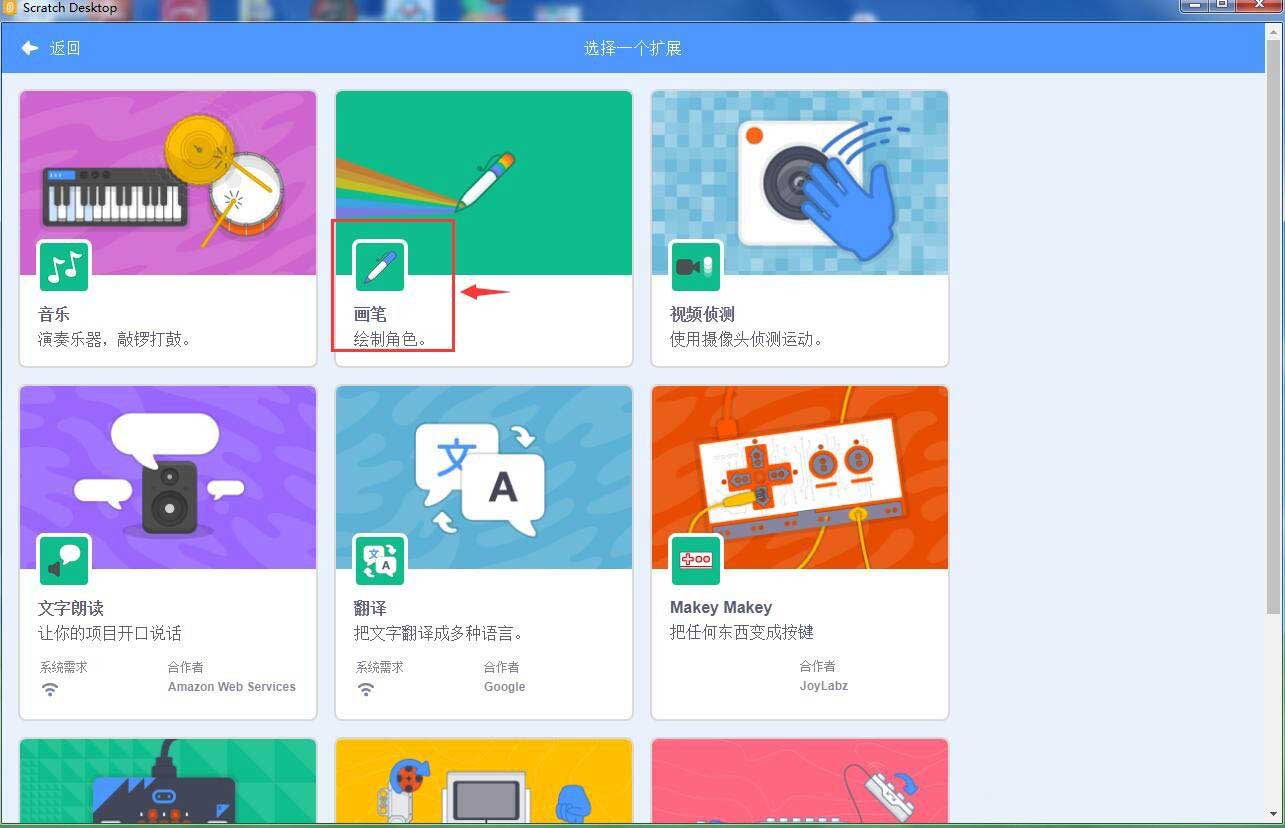The height and width of the screenshot is (828, 1285).
Task: Click the 画笔 title text
Action: [370, 314]
